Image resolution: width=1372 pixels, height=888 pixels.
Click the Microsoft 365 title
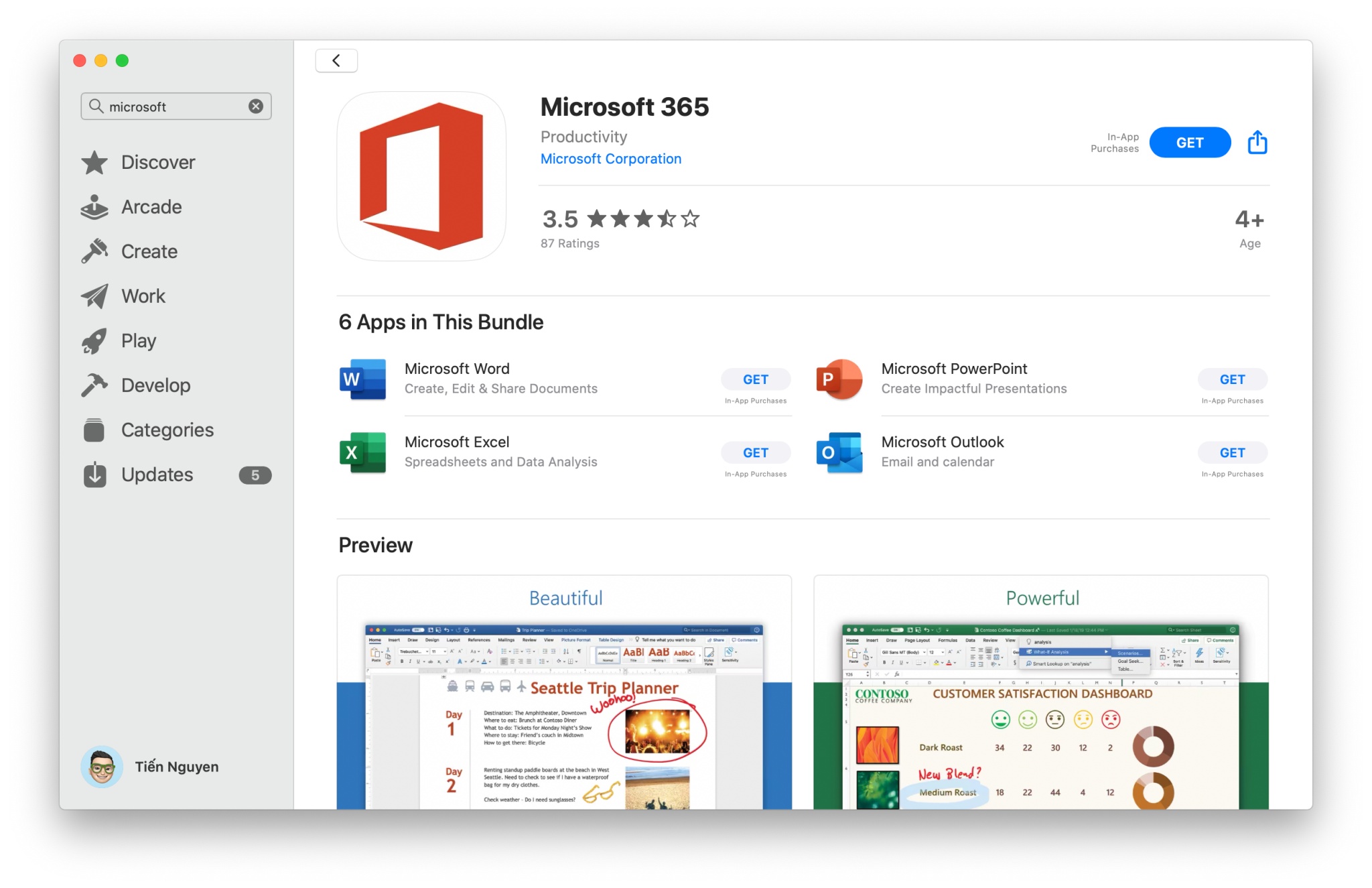point(624,107)
